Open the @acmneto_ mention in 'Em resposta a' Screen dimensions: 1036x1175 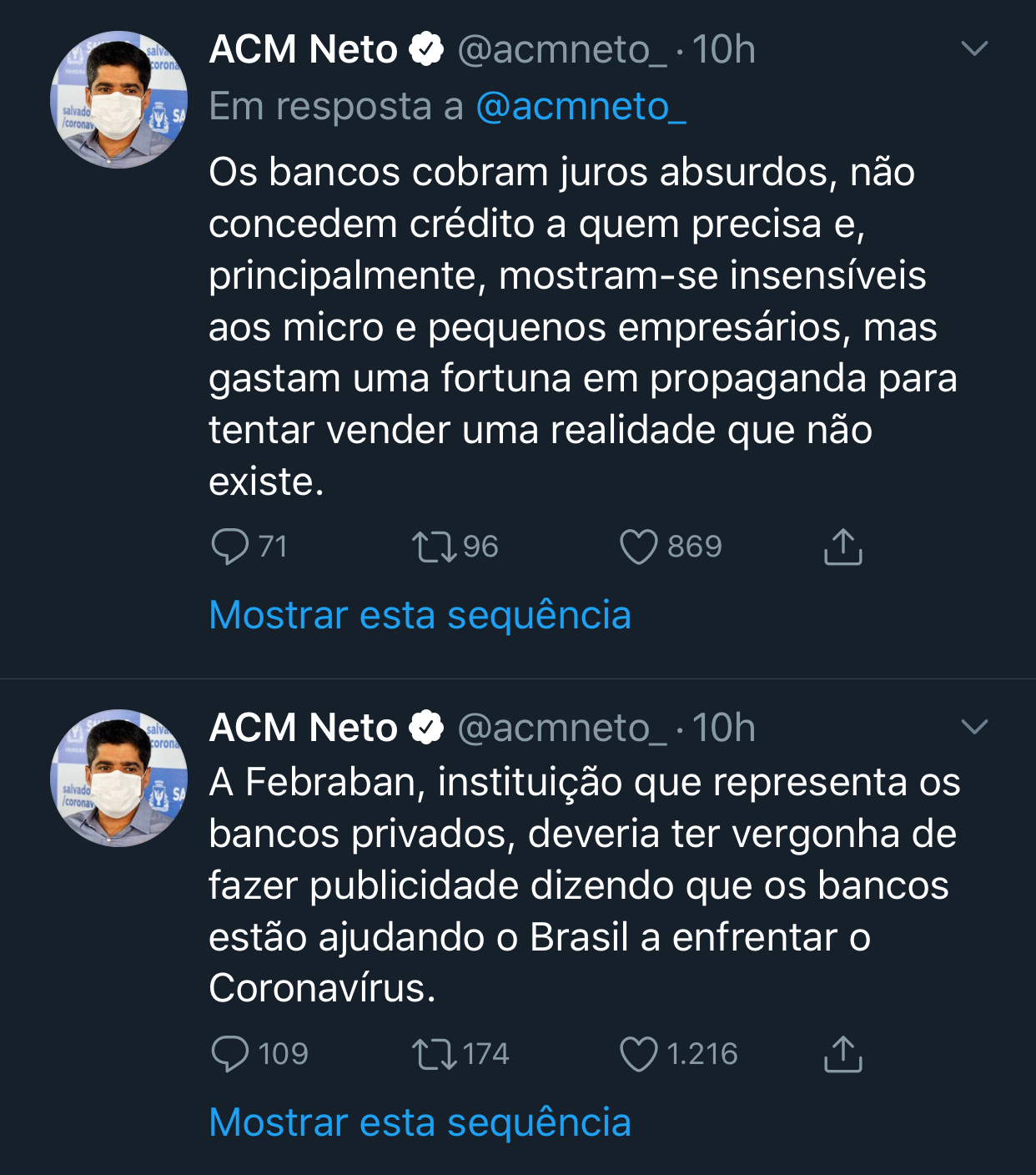(581, 107)
